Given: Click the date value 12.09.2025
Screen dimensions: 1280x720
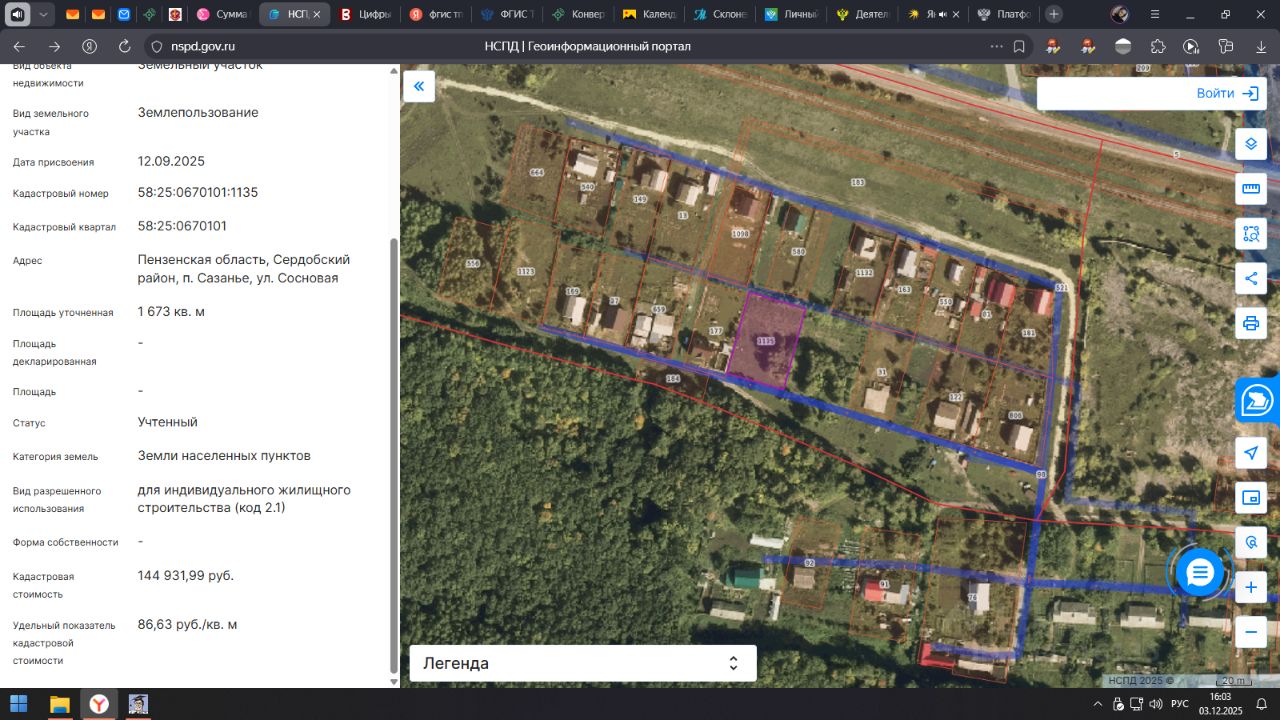Looking at the screenshot, I should [171, 161].
